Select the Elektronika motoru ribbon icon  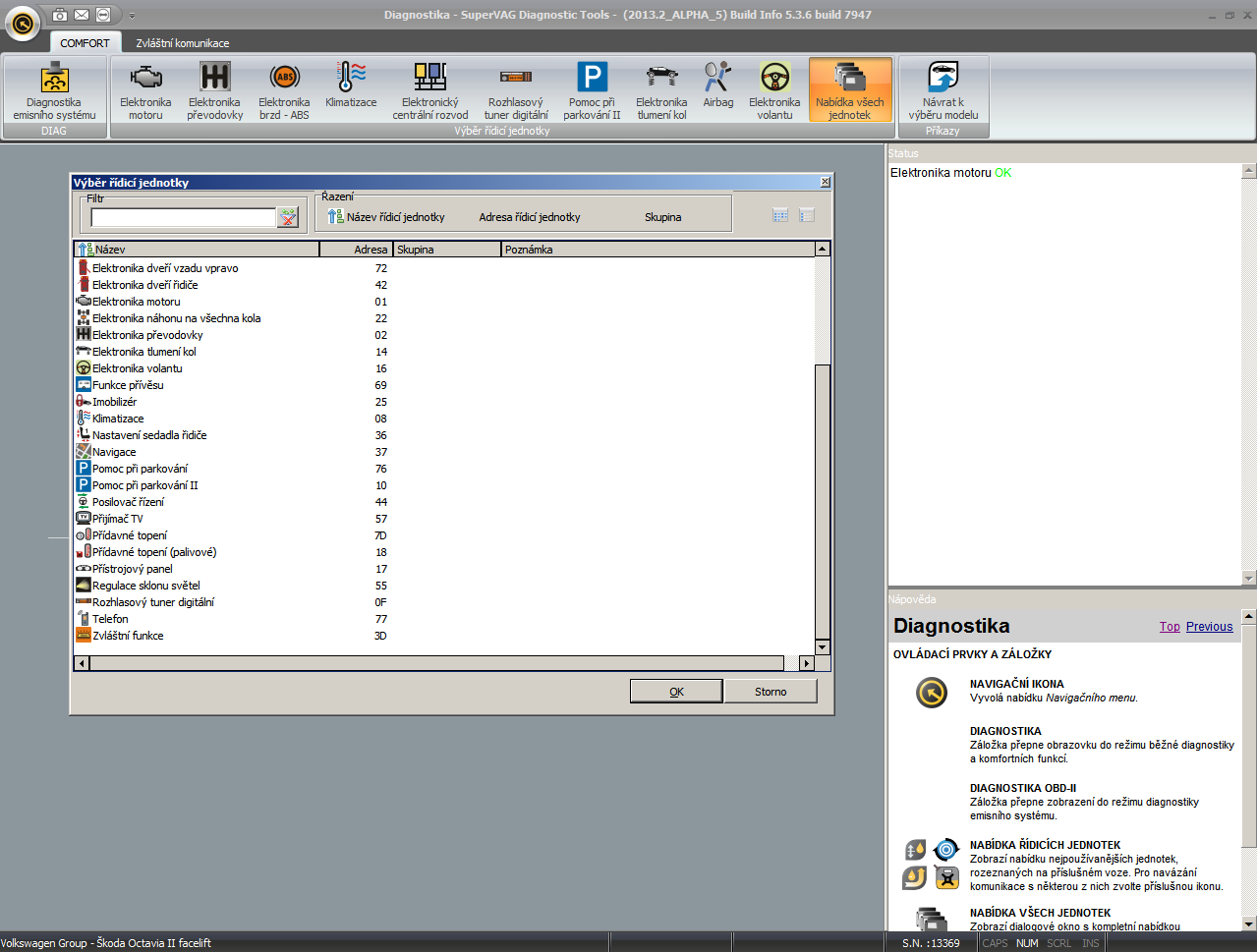(145, 89)
